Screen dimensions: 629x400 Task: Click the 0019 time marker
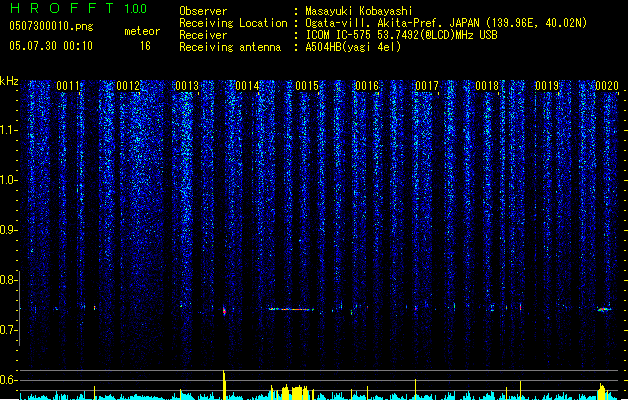(x=547, y=86)
